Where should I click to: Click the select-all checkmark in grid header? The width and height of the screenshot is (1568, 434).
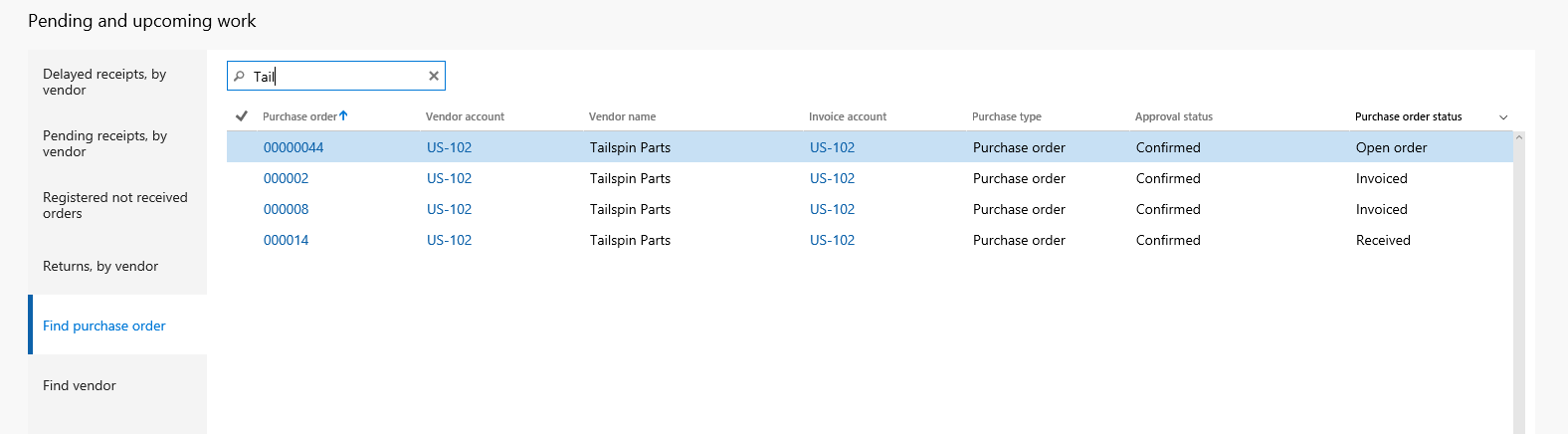(241, 116)
